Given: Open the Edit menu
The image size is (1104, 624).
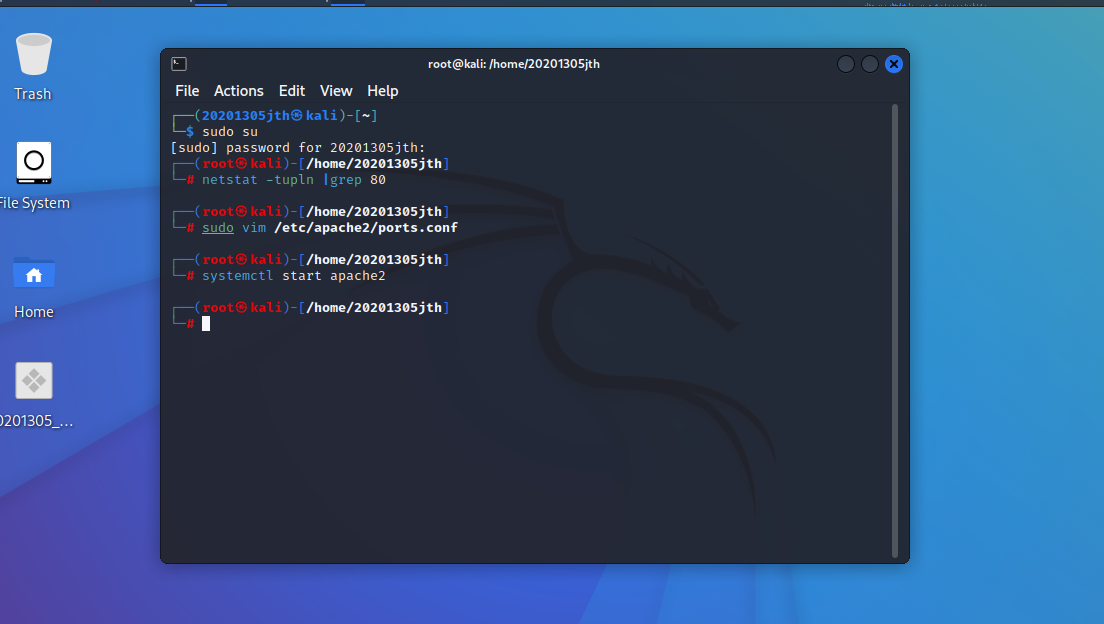Looking at the screenshot, I should [291, 91].
